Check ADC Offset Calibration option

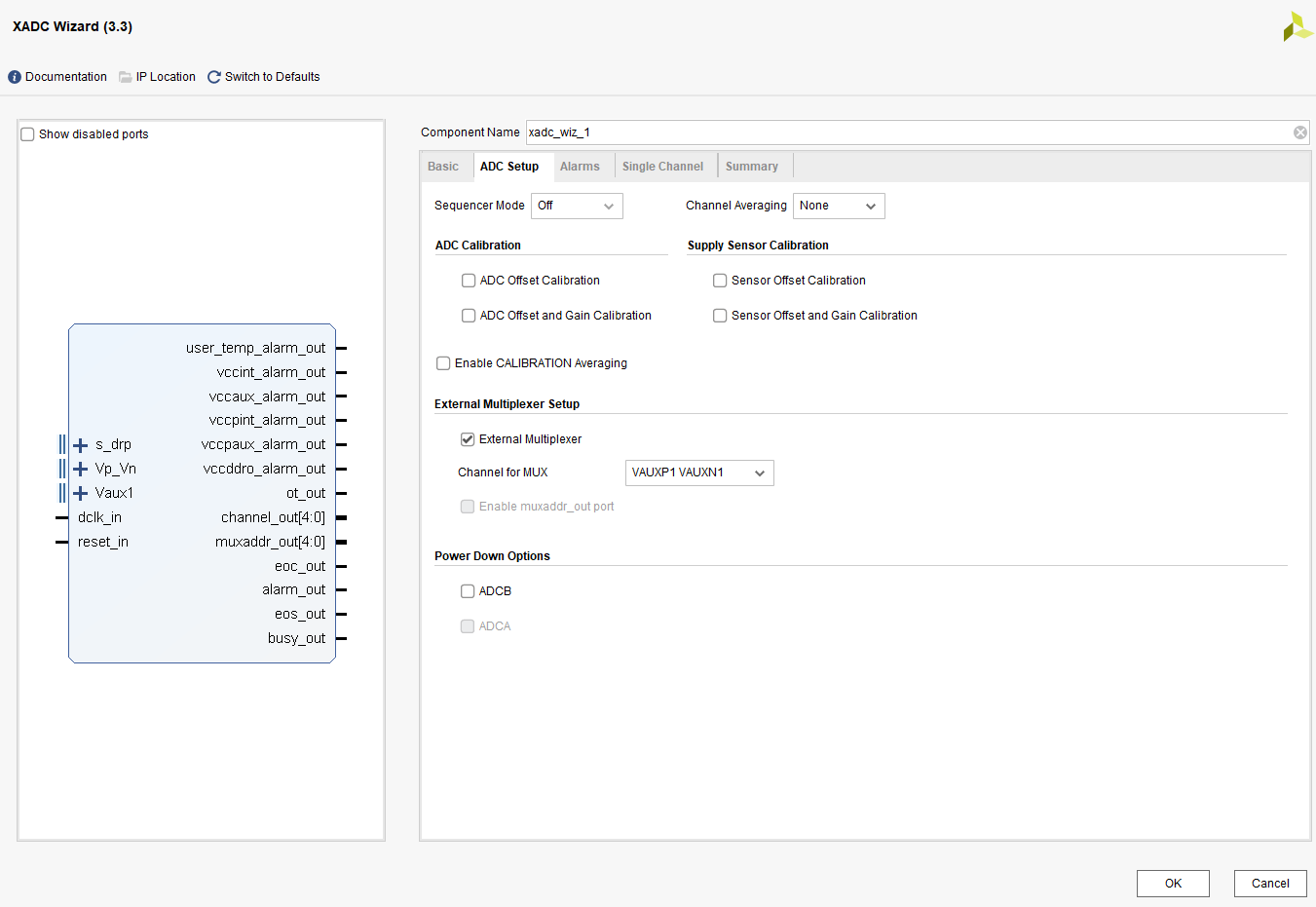(469, 281)
